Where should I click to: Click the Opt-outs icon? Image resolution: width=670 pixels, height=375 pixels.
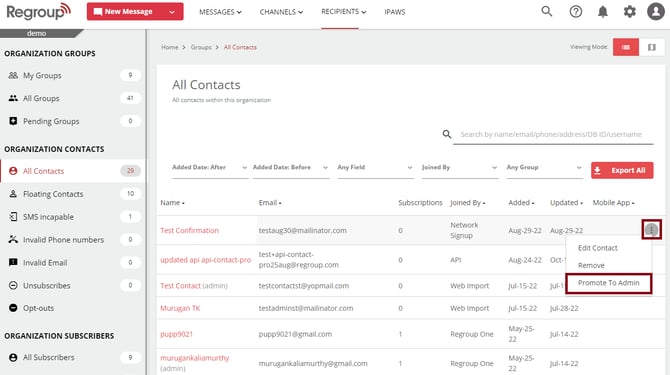pyautogui.click(x=13, y=308)
